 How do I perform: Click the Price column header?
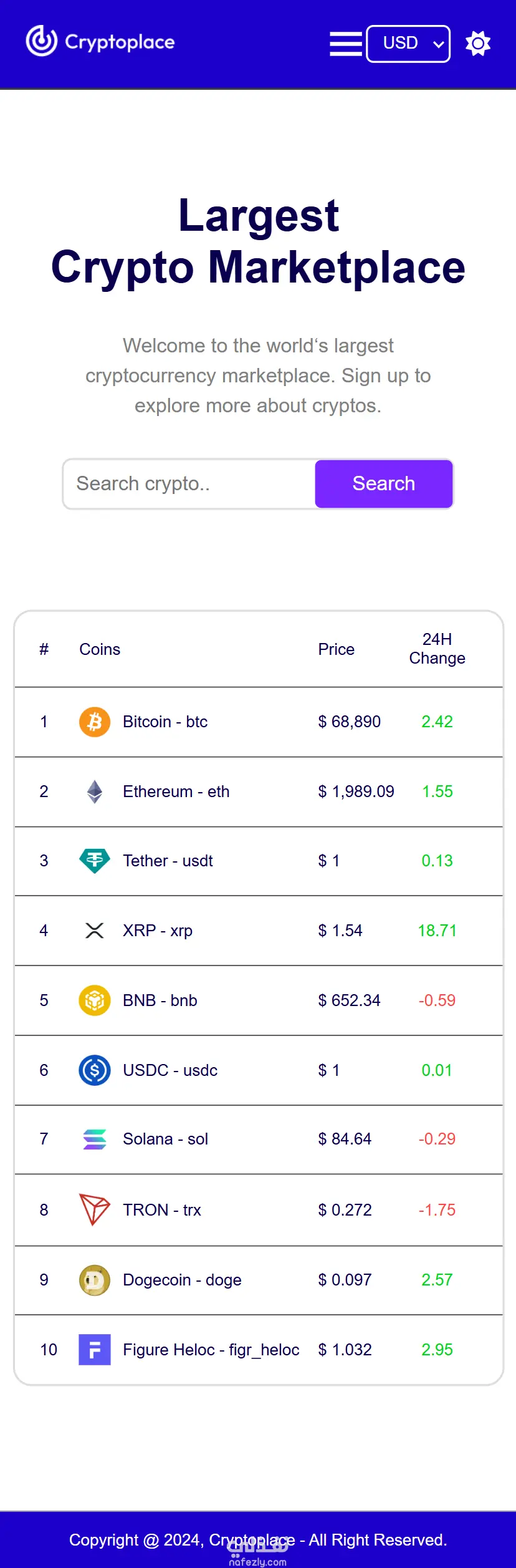[x=337, y=649]
